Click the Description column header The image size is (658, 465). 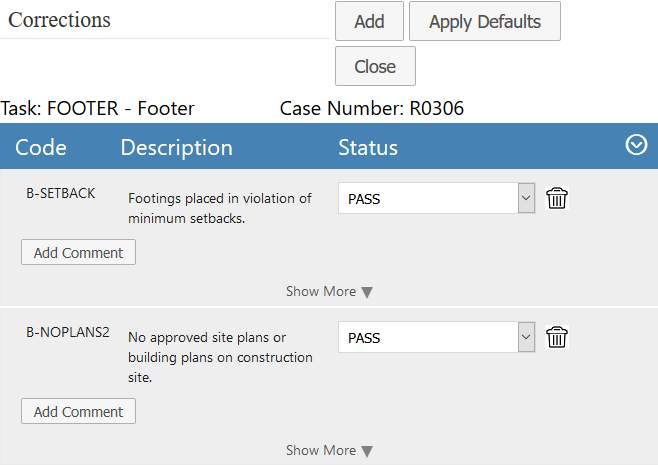pyautogui.click(x=176, y=148)
